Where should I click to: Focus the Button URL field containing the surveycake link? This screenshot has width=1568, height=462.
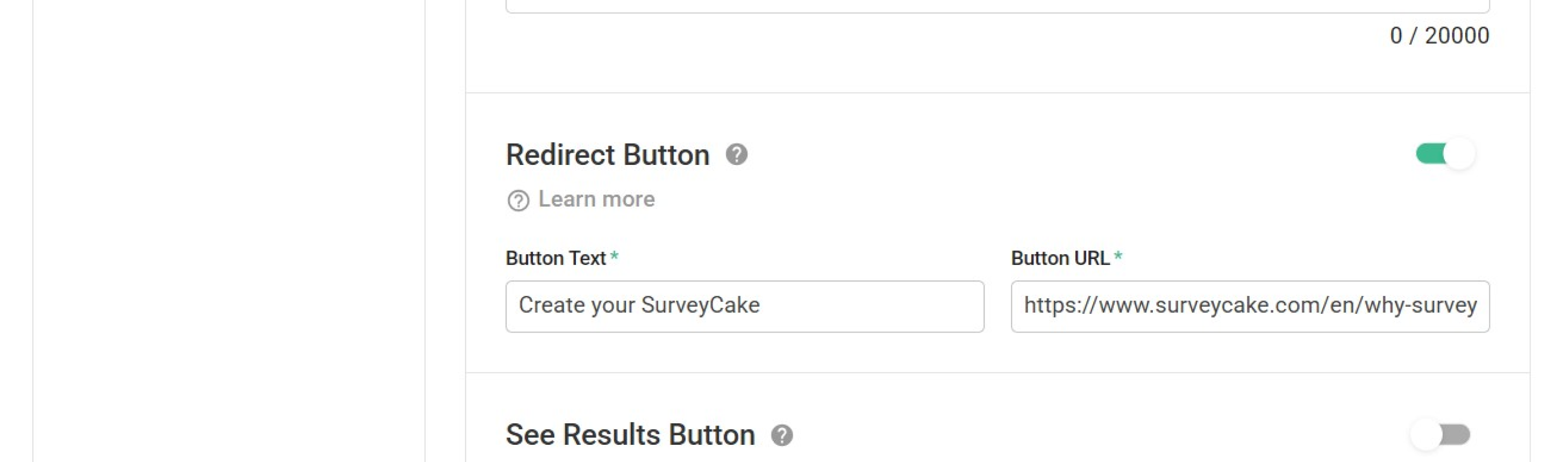tap(1249, 306)
